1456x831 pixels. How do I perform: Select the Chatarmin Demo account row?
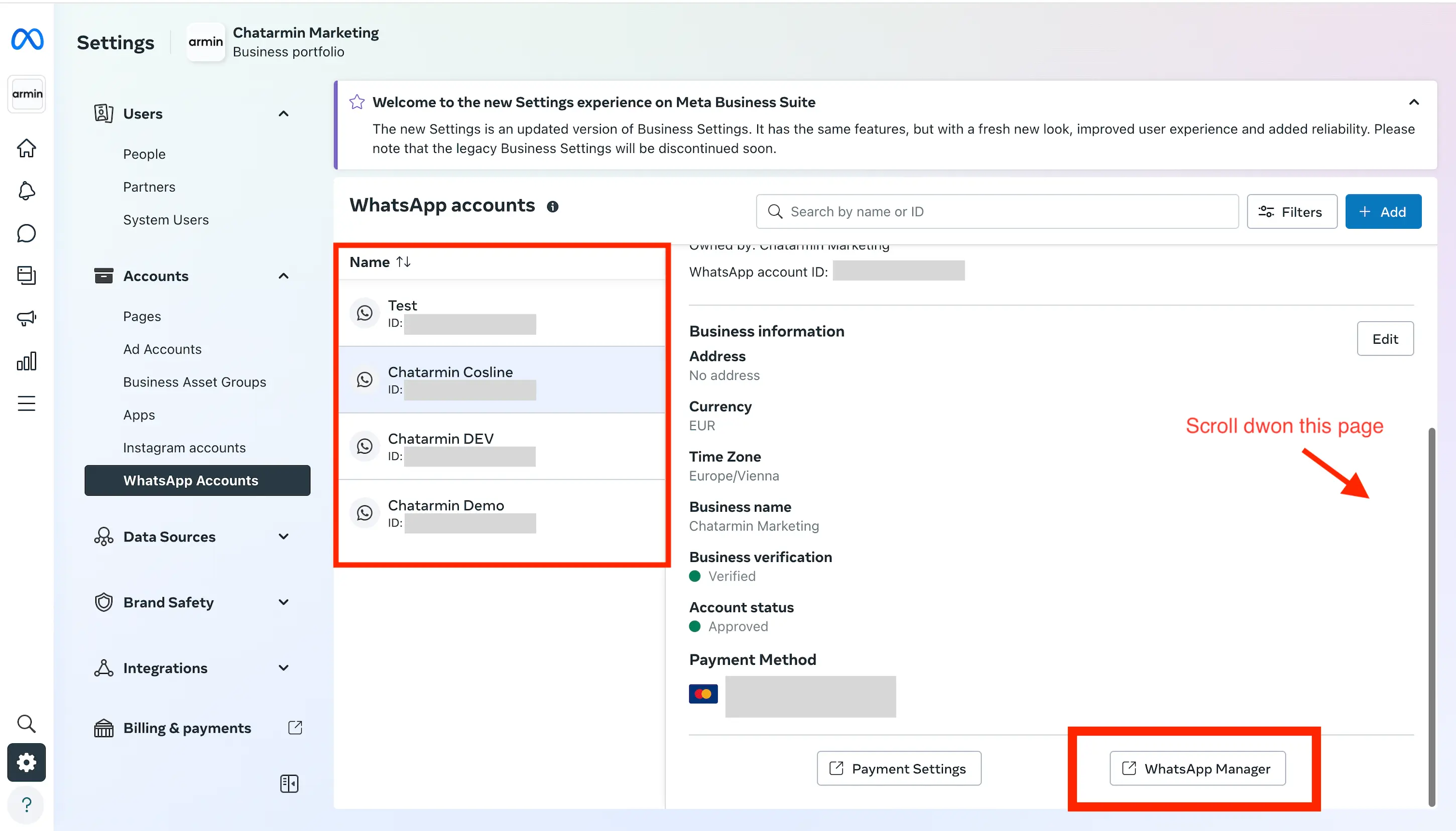coord(502,514)
